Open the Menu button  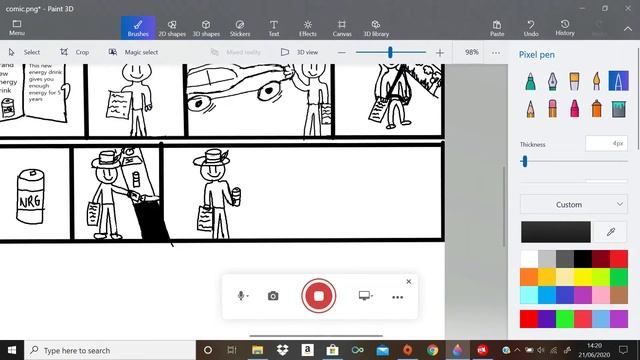coord(17,28)
